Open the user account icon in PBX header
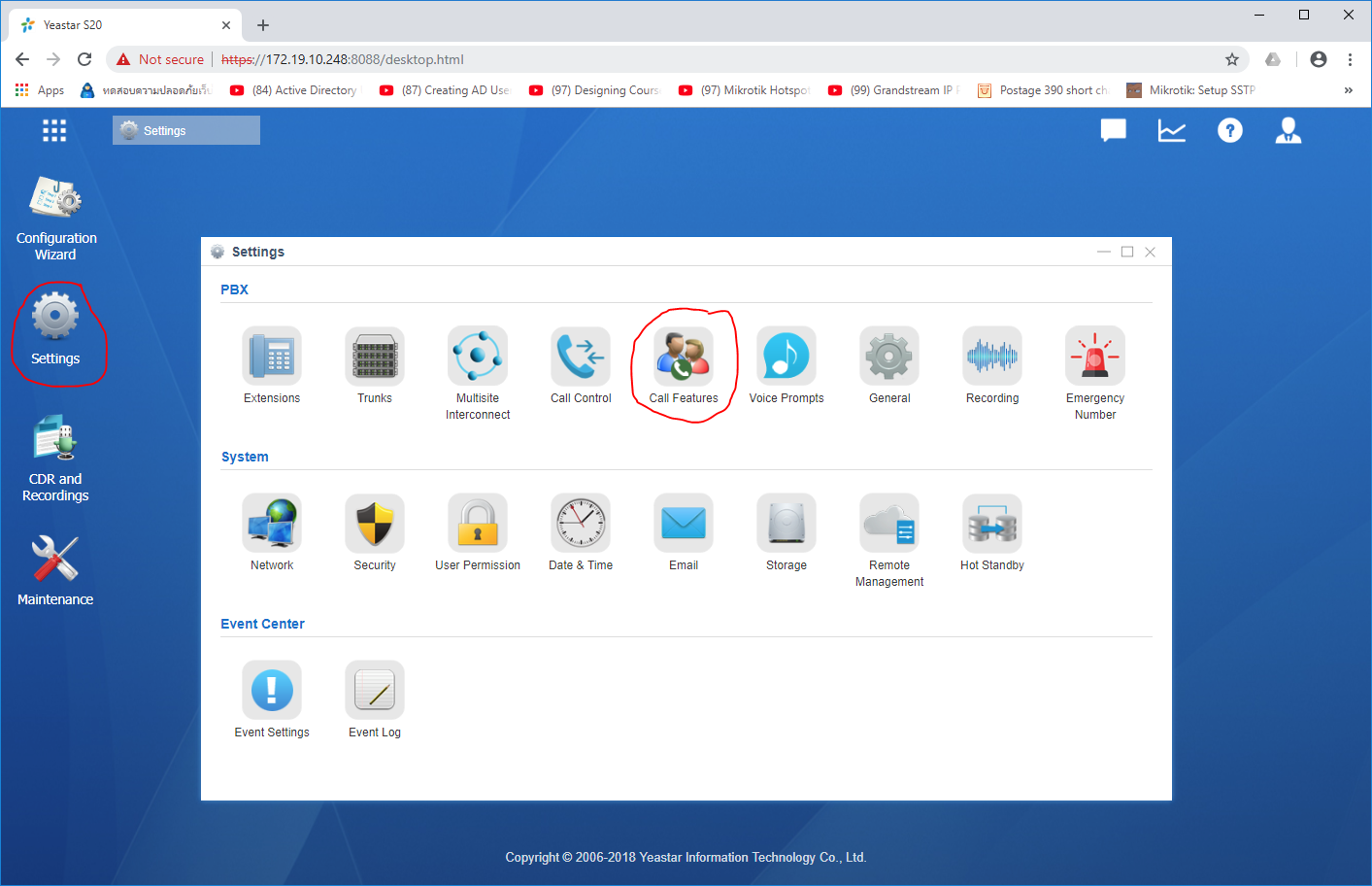 1288,130
